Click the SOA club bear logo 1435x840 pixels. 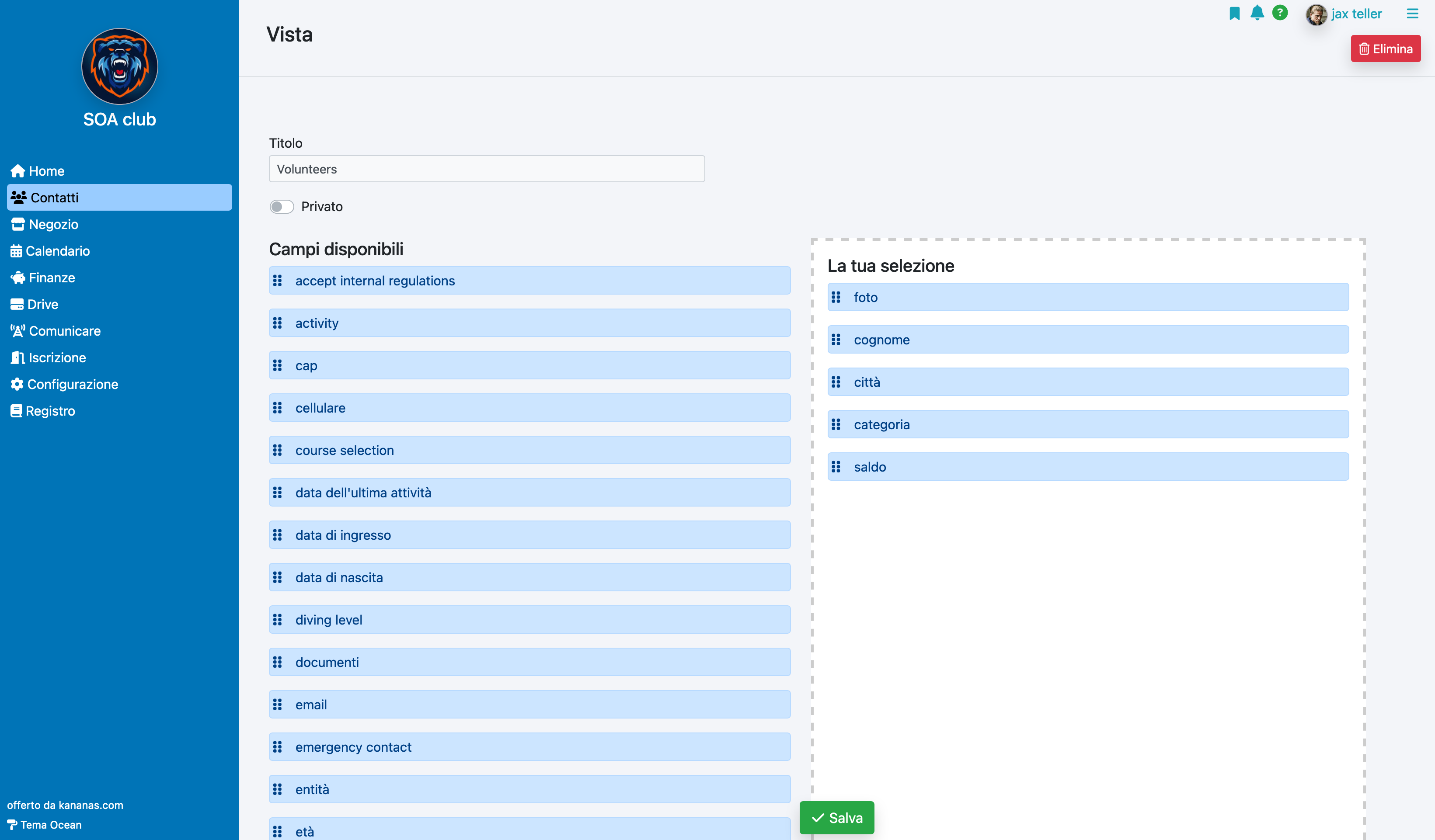point(120,66)
